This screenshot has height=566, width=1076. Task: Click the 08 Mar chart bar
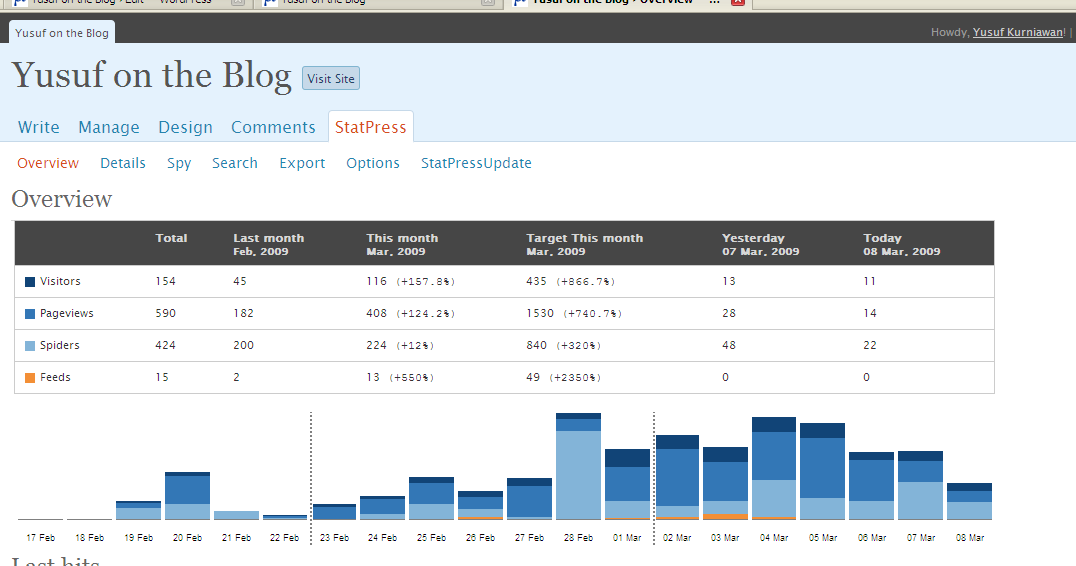coord(970,502)
